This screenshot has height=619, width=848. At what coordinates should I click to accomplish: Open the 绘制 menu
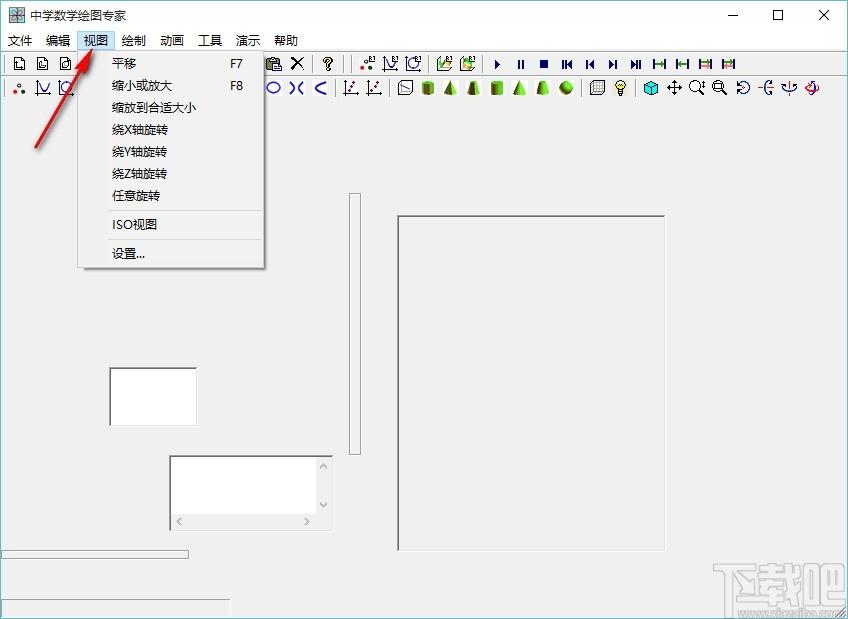134,41
